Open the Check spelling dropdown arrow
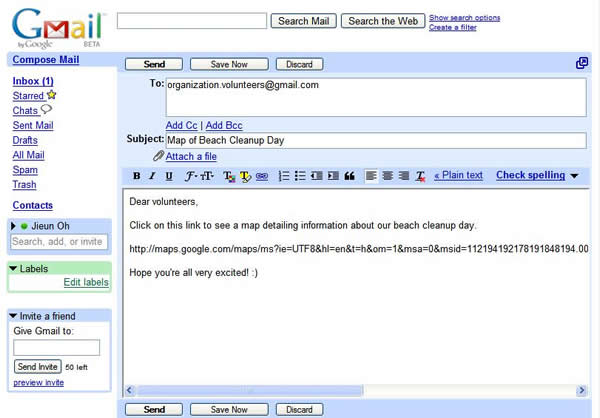Image resolution: width=600 pixels, height=418 pixels. tap(574, 176)
